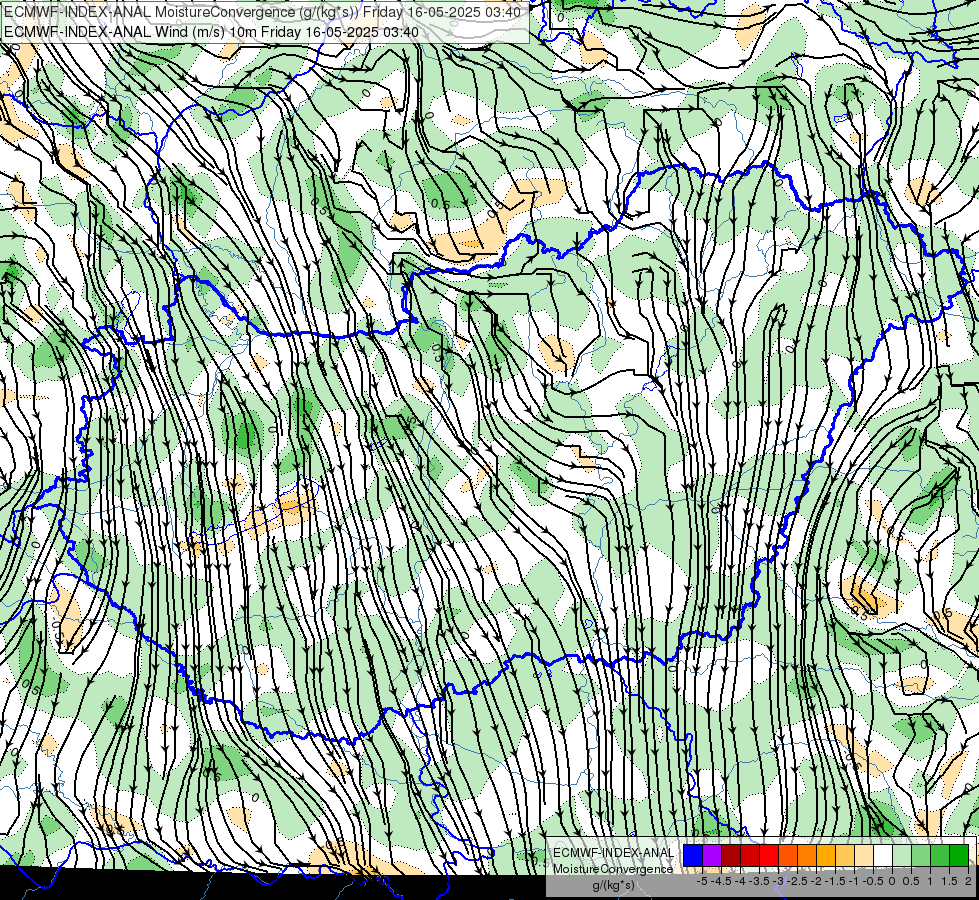The image size is (979, 900).
Task: Click the ECMWF-INDEX-ANAL label in the legend
Action: (614, 853)
